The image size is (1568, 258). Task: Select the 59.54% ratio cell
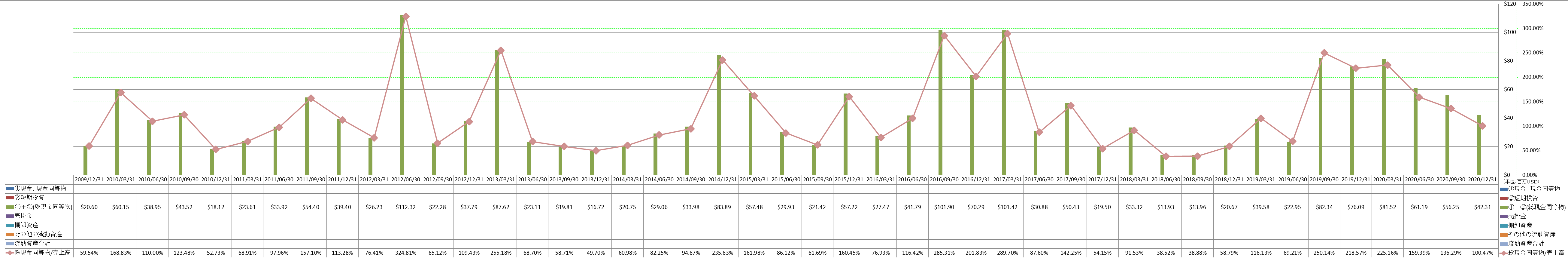[x=89, y=253]
